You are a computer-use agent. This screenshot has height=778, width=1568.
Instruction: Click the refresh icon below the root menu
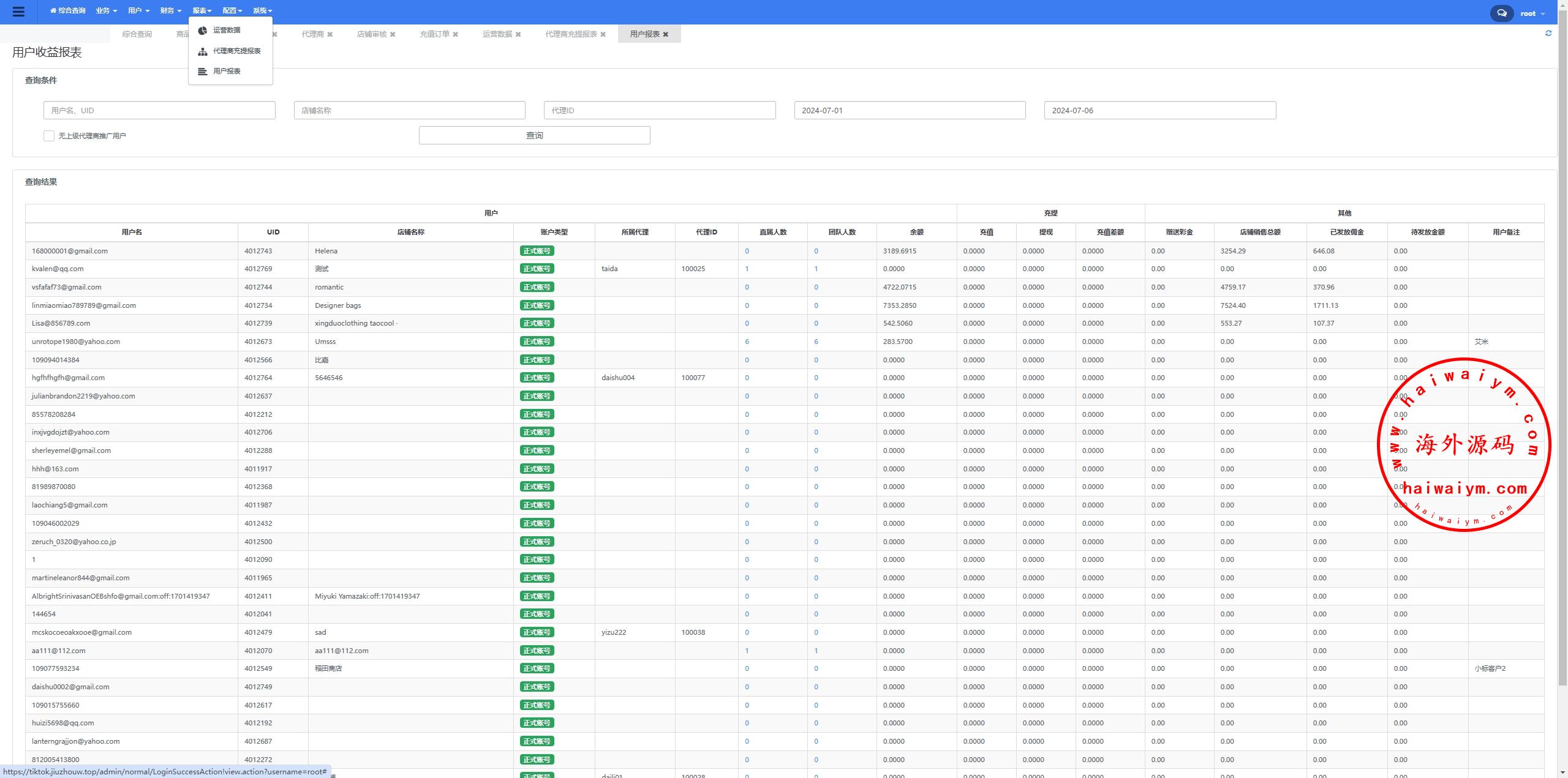click(x=1548, y=34)
